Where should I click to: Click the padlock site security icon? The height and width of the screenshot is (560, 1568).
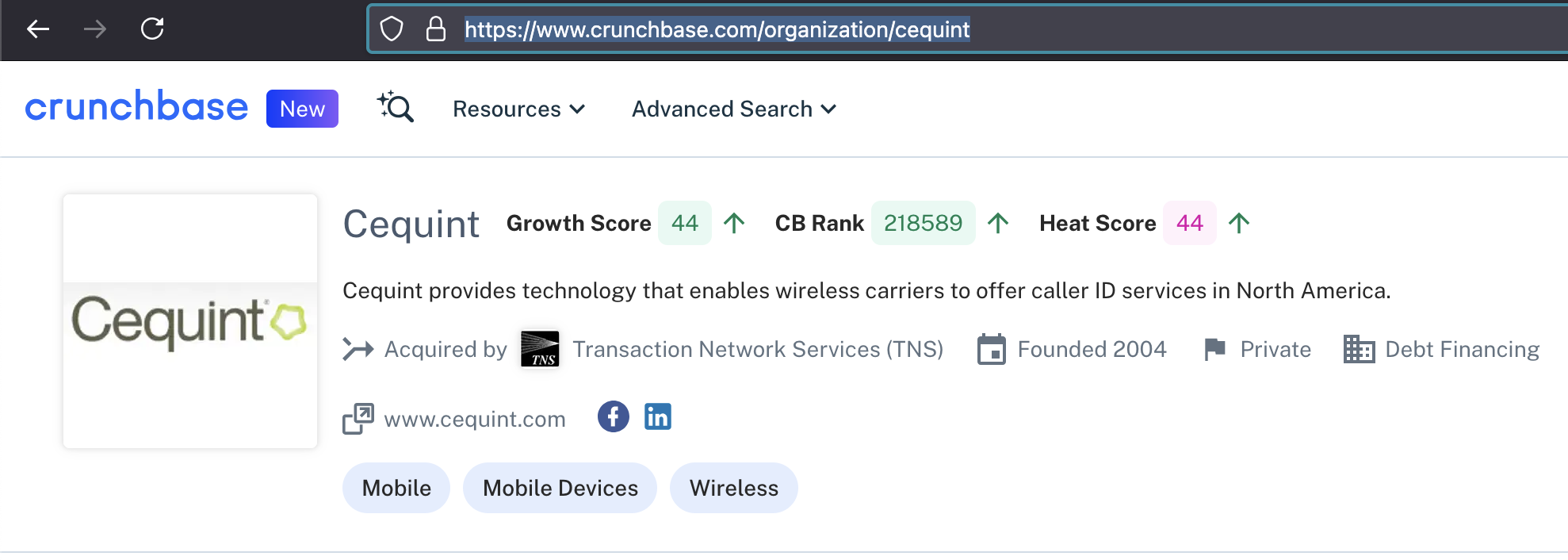(436, 29)
